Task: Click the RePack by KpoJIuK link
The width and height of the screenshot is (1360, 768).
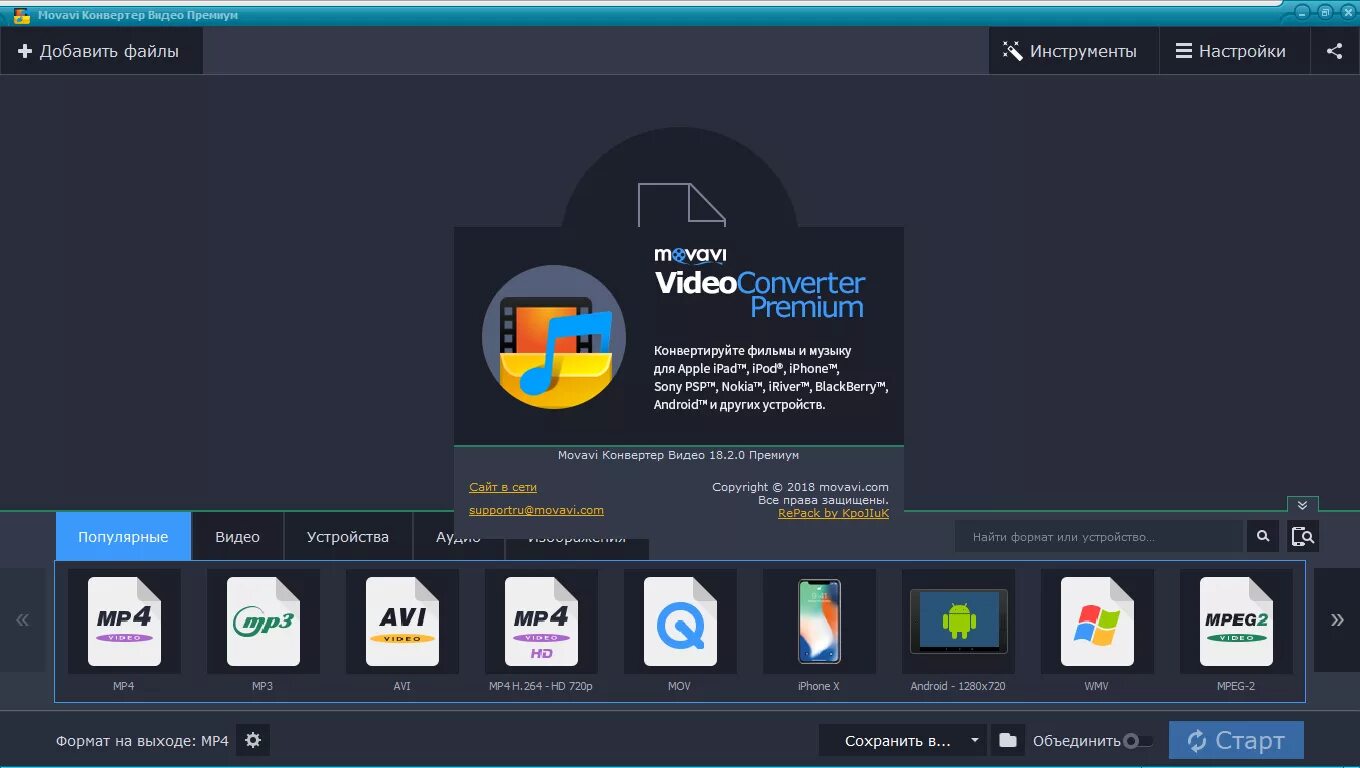Action: click(833, 513)
